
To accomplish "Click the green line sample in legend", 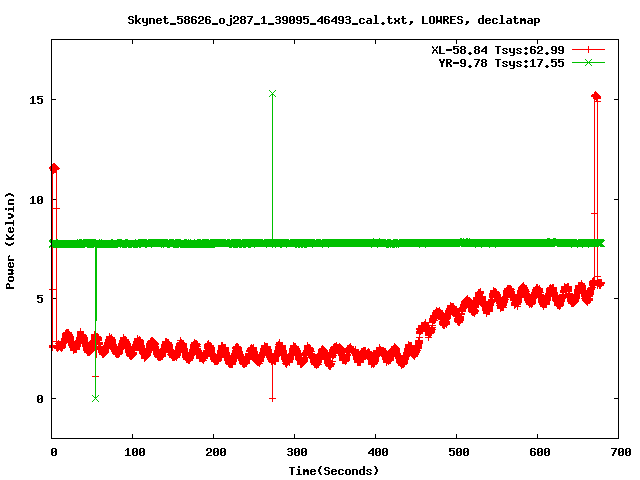I will tap(588, 62).
